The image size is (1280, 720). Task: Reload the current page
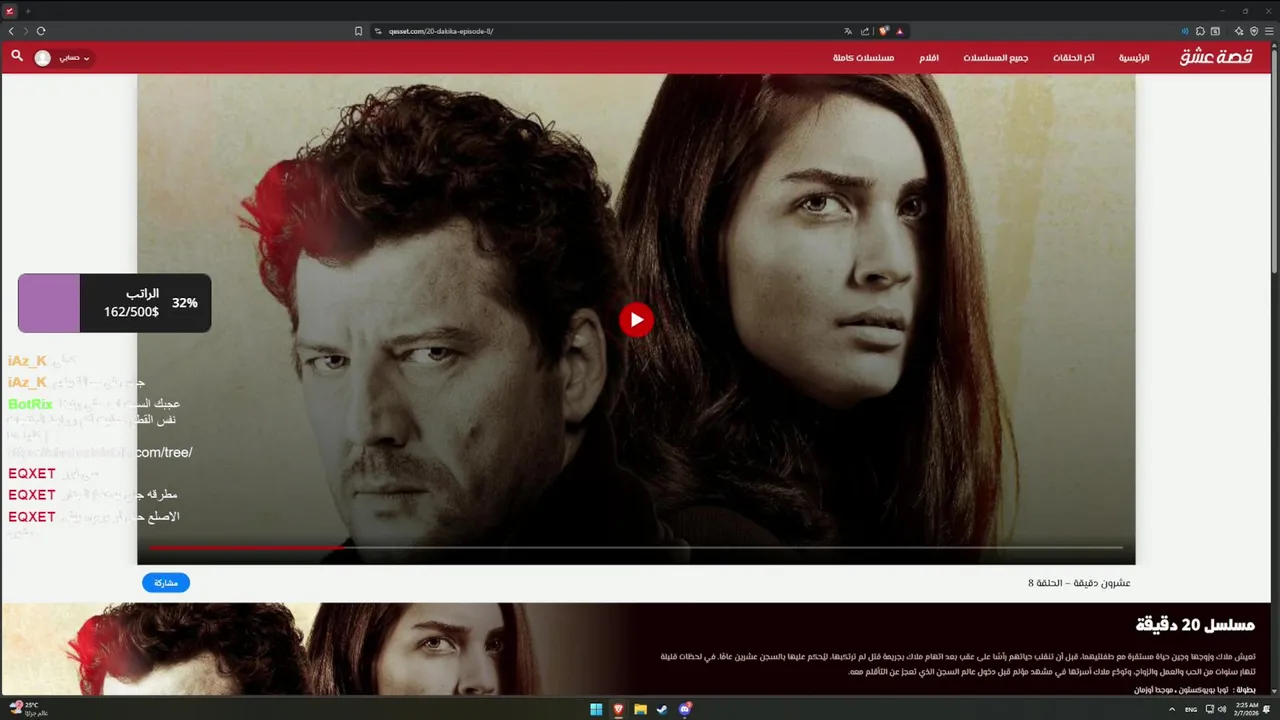tap(41, 31)
